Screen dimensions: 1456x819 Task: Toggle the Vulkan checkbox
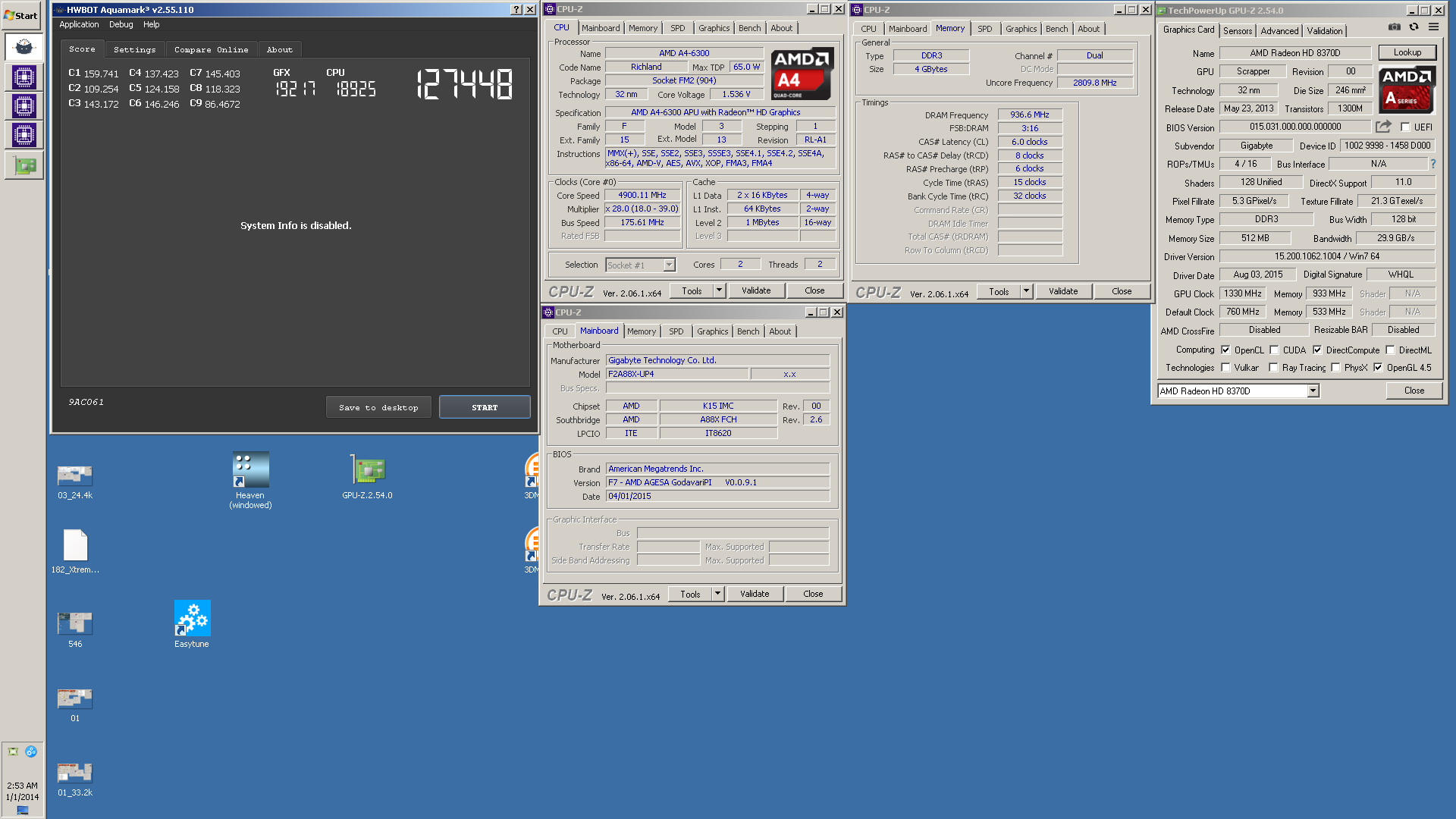coord(1225,368)
